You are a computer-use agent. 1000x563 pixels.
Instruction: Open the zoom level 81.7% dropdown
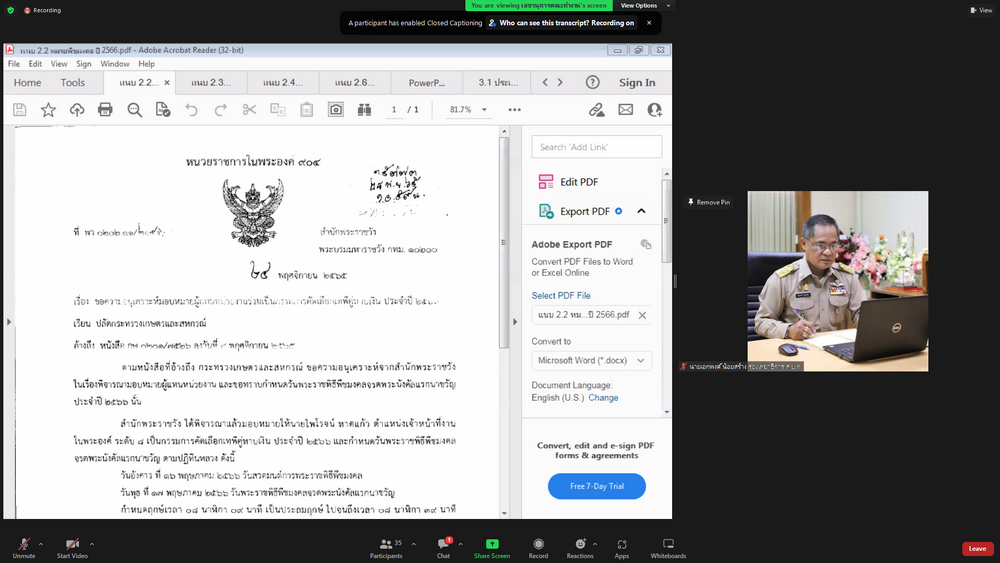tap(484, 110)
